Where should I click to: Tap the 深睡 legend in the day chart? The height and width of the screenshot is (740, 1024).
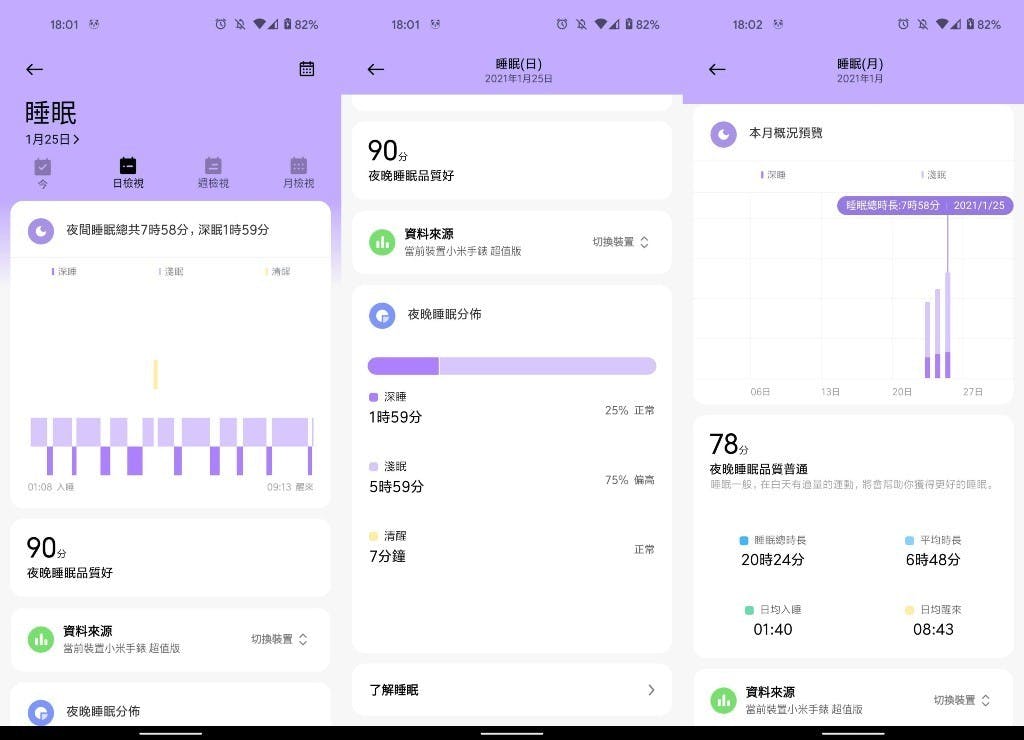pyautogui.click(x=64, y=272)
